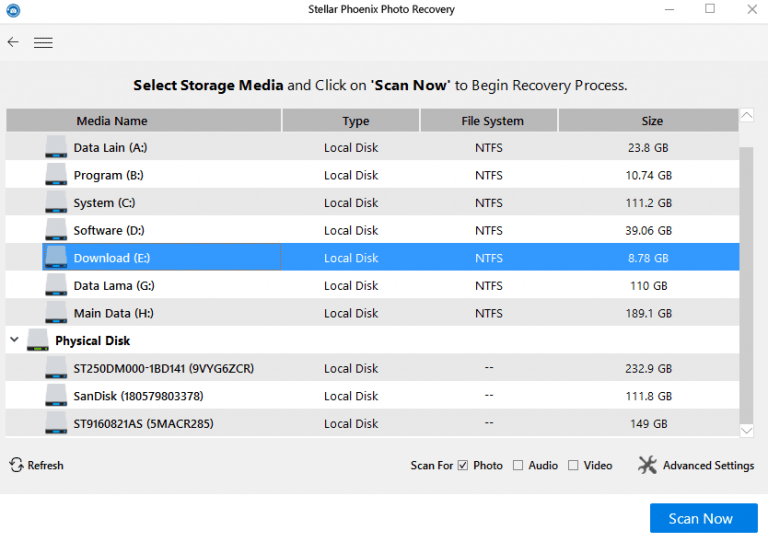Sort by the Type column header
Viewport: 768px width, 542px height.
(x=351, y=120)
